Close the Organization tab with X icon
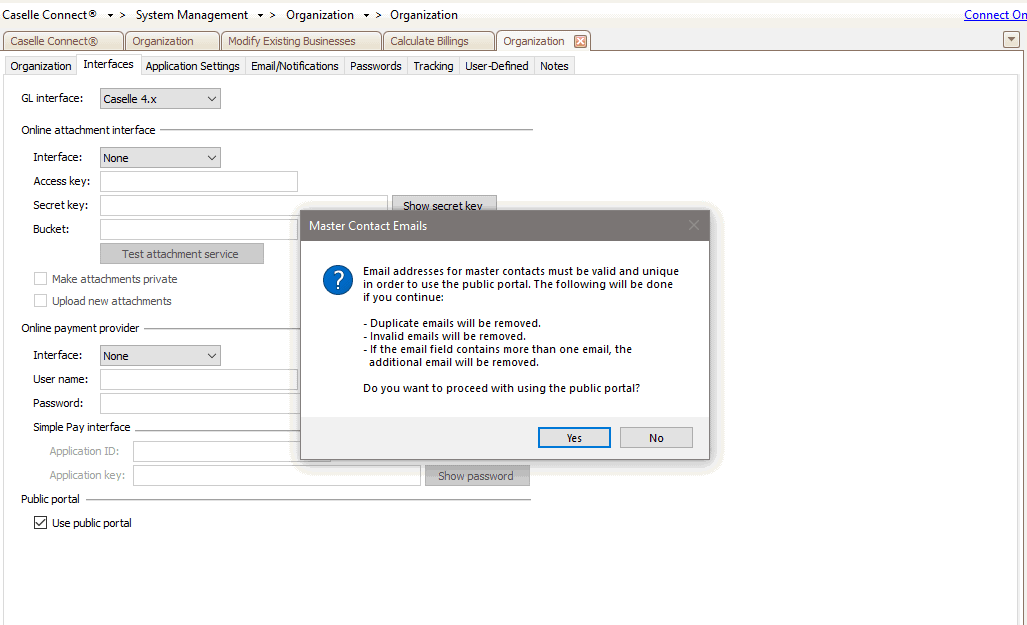This screenshot has height=625, width=1027. click(580, 41)
